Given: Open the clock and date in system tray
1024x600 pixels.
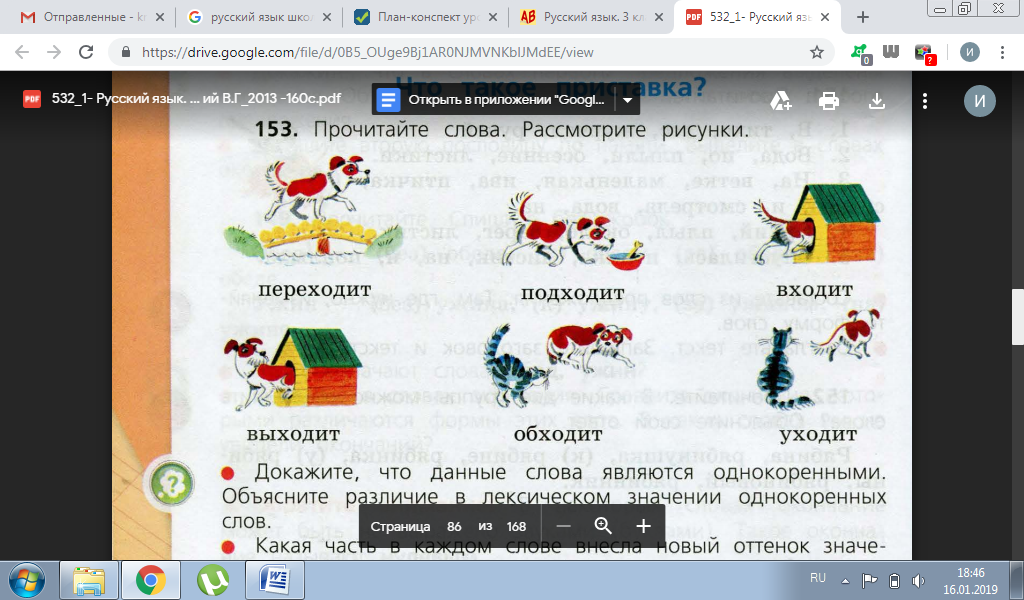Looking at the screenshot, I should [x=970, y=580].
